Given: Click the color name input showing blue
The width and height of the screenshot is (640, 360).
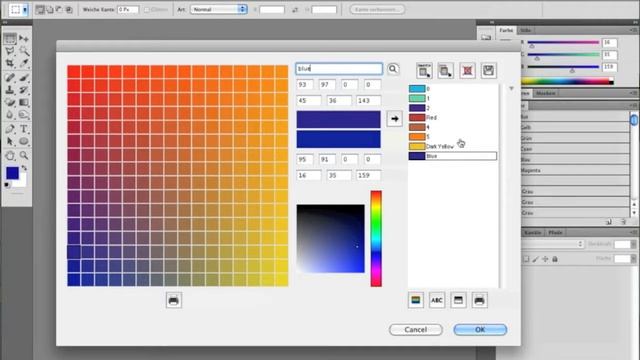Looking at the screenshot, I should 339,69.
